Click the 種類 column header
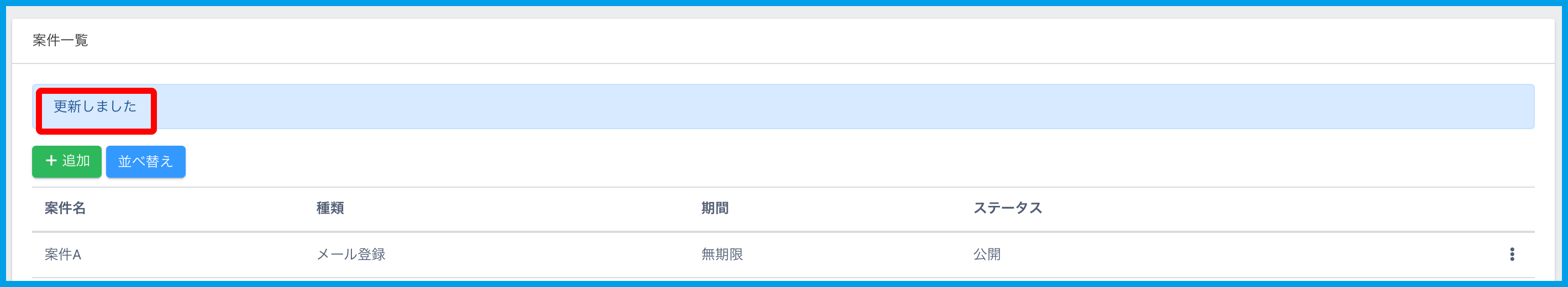Viewport: 1568px width, 287px height. (330, 209)
